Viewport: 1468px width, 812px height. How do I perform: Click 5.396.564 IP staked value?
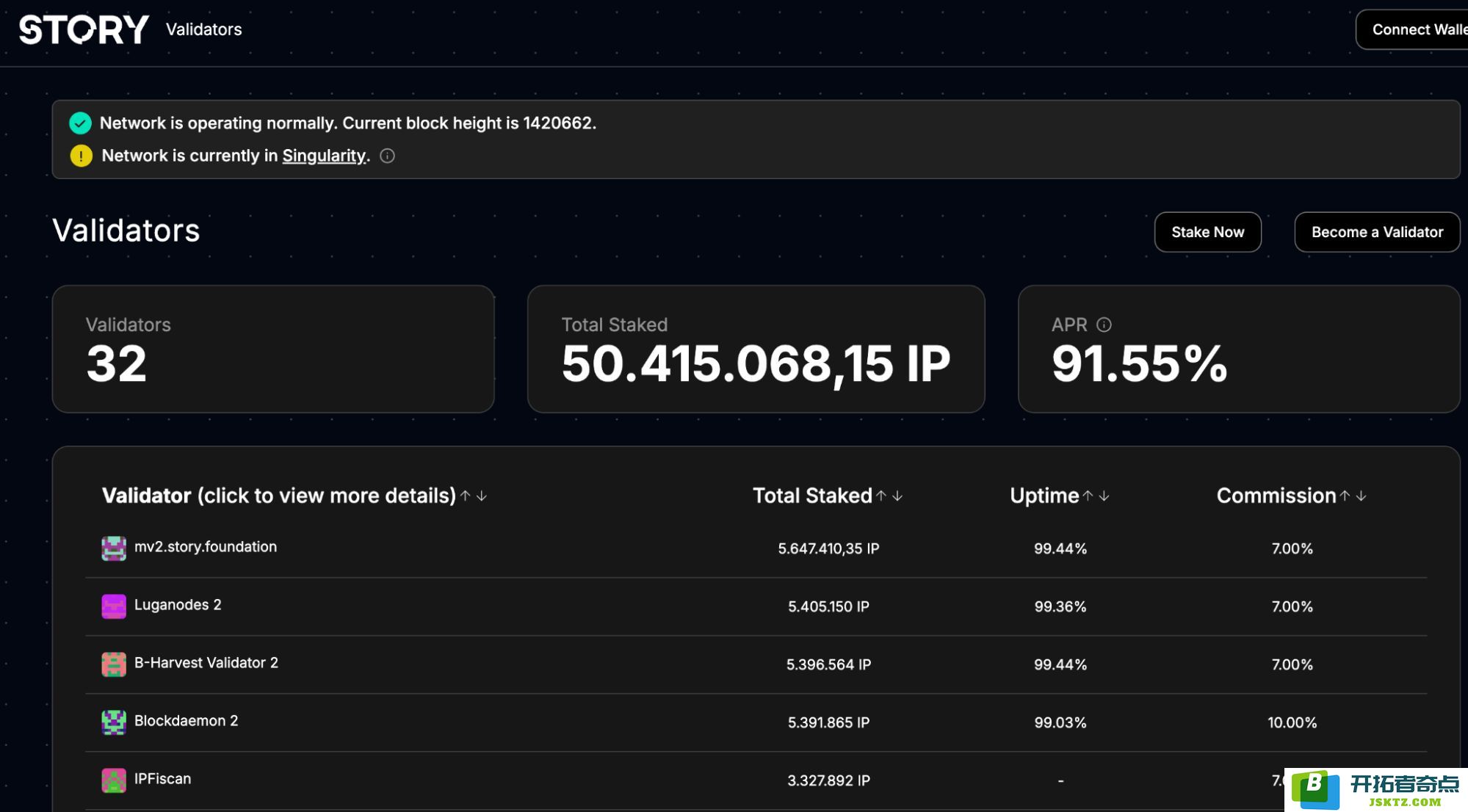(828, 664)
